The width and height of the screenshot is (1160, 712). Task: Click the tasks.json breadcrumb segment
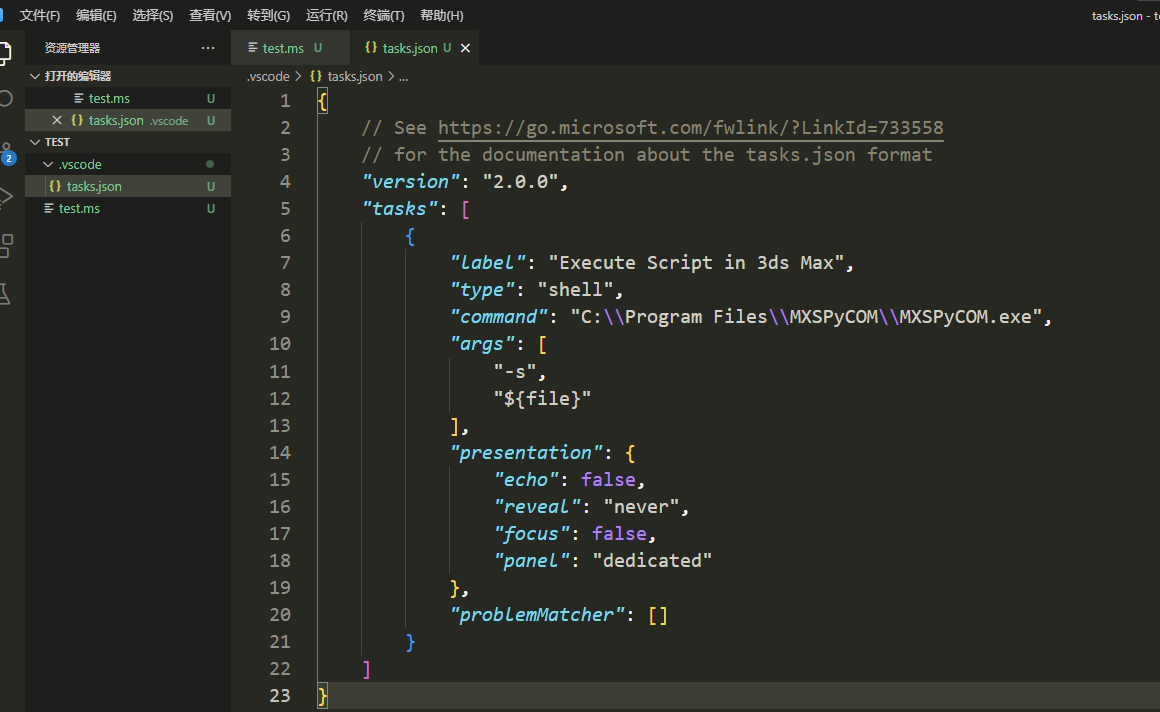tap(354, 76)
